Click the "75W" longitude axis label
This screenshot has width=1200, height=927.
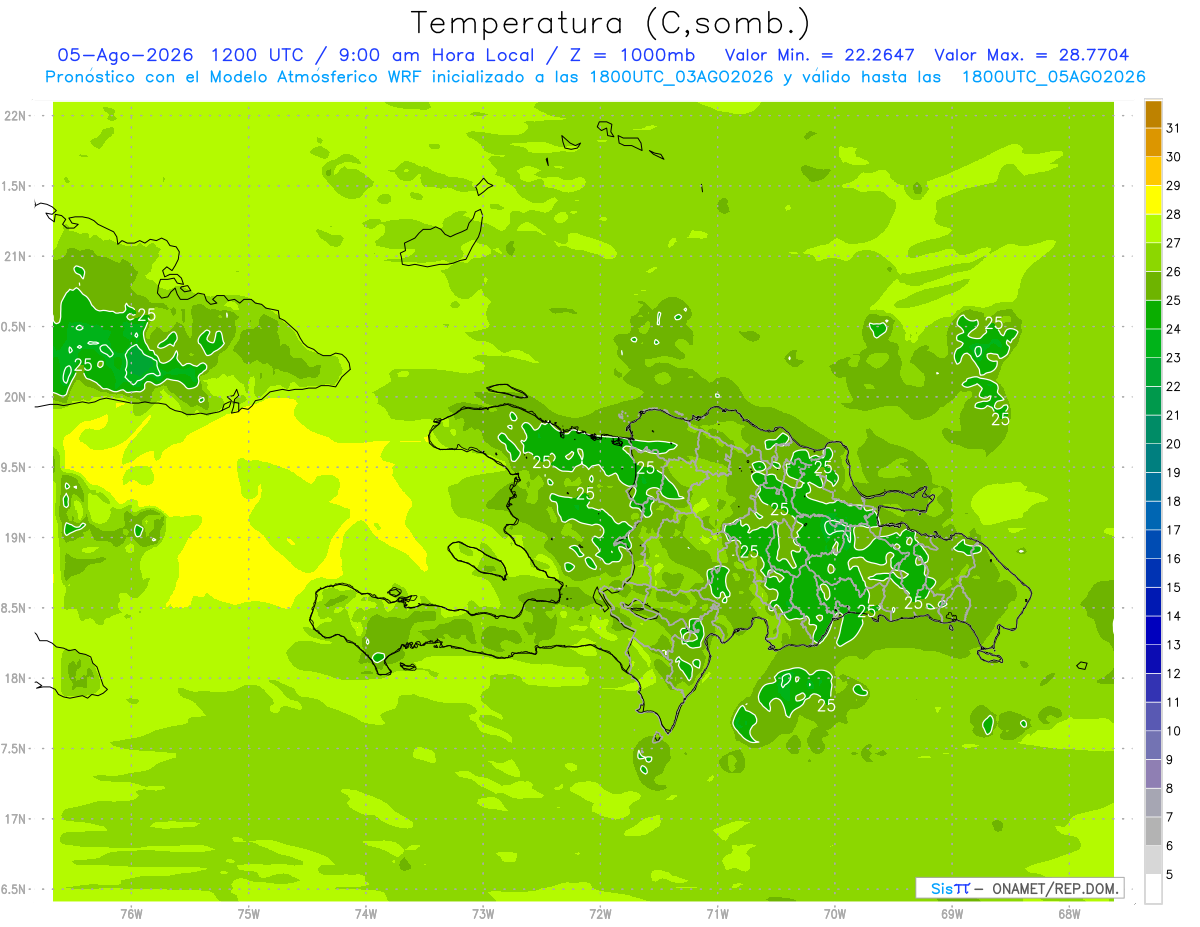click(x=249, y=913)
